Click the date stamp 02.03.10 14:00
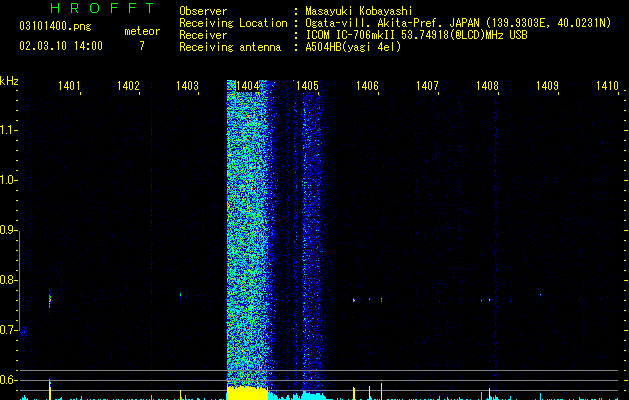The height and width of the screenshot is (400, 629). tap(61, 46)
